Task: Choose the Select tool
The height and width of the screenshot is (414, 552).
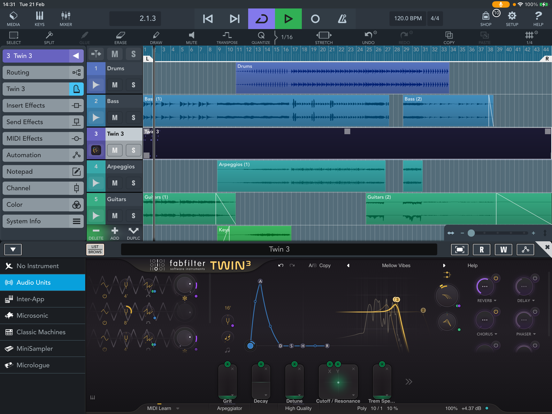Action: tap(13, 37)
